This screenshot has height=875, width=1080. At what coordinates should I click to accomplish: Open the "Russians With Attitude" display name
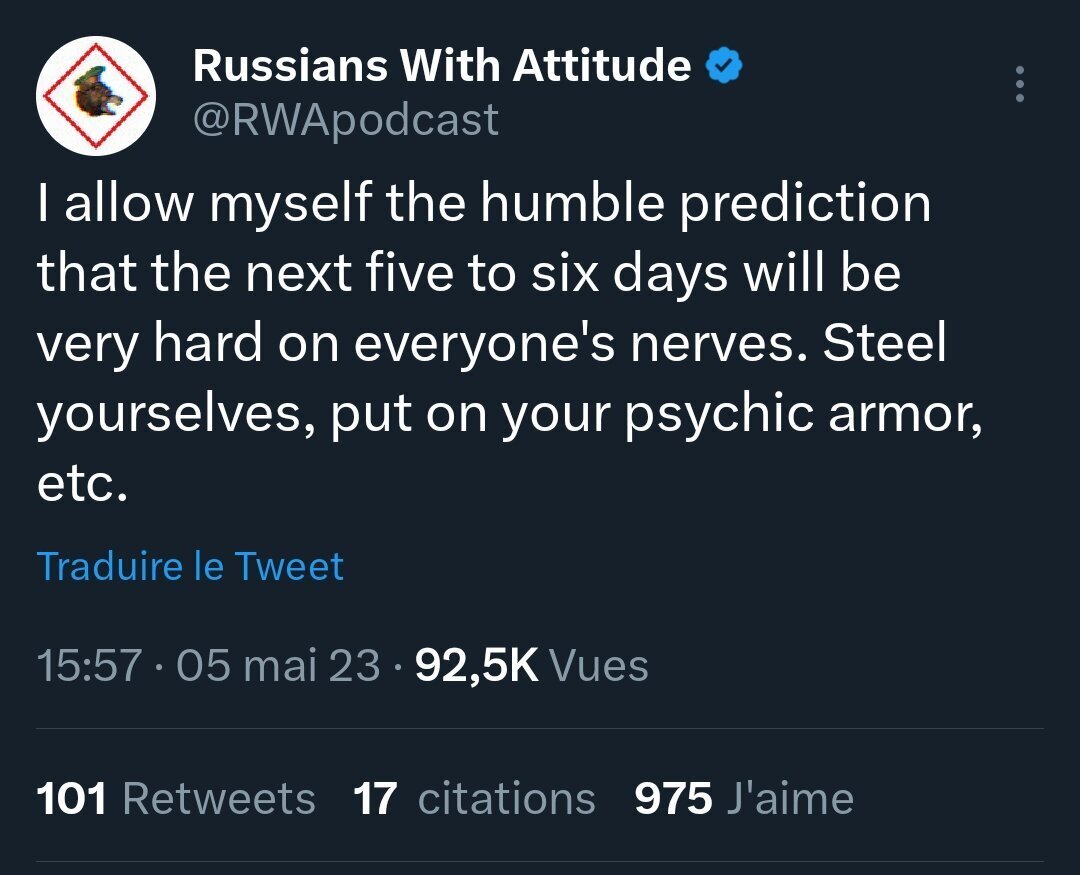click(x=441, y=67)
